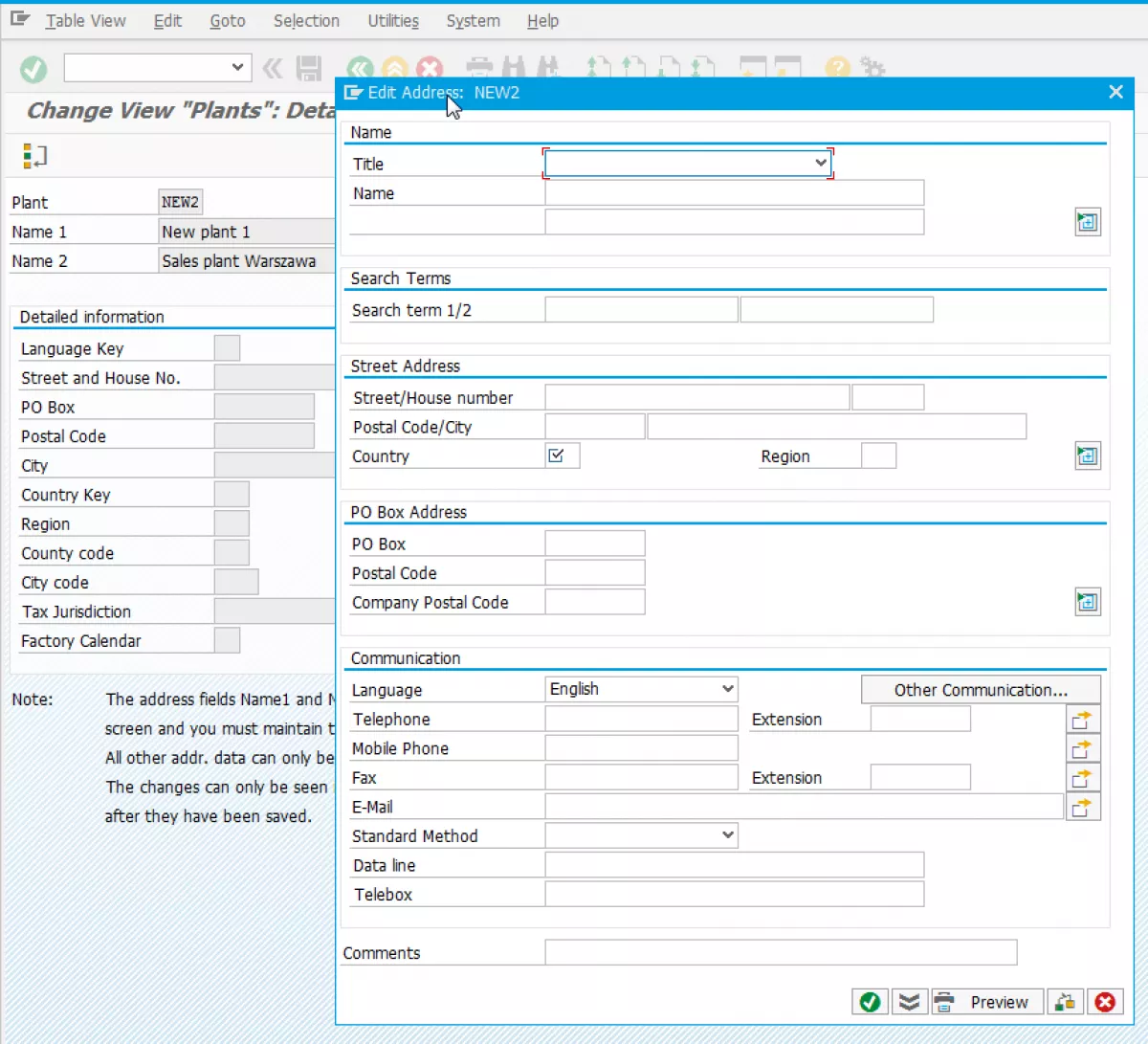Viewport: 1148px width, 1044px height.
Task: Click the House number field
Action: (888, 397)
